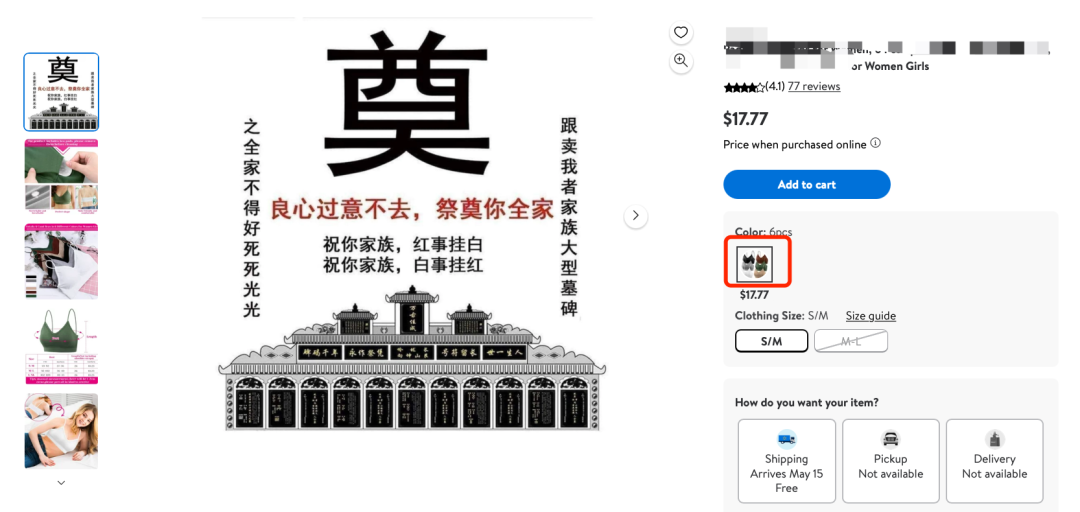Choose the Pickup fulfillment option
Image resolution: width=1080 pixels, height=512 pixels.
tap(891, 461)
